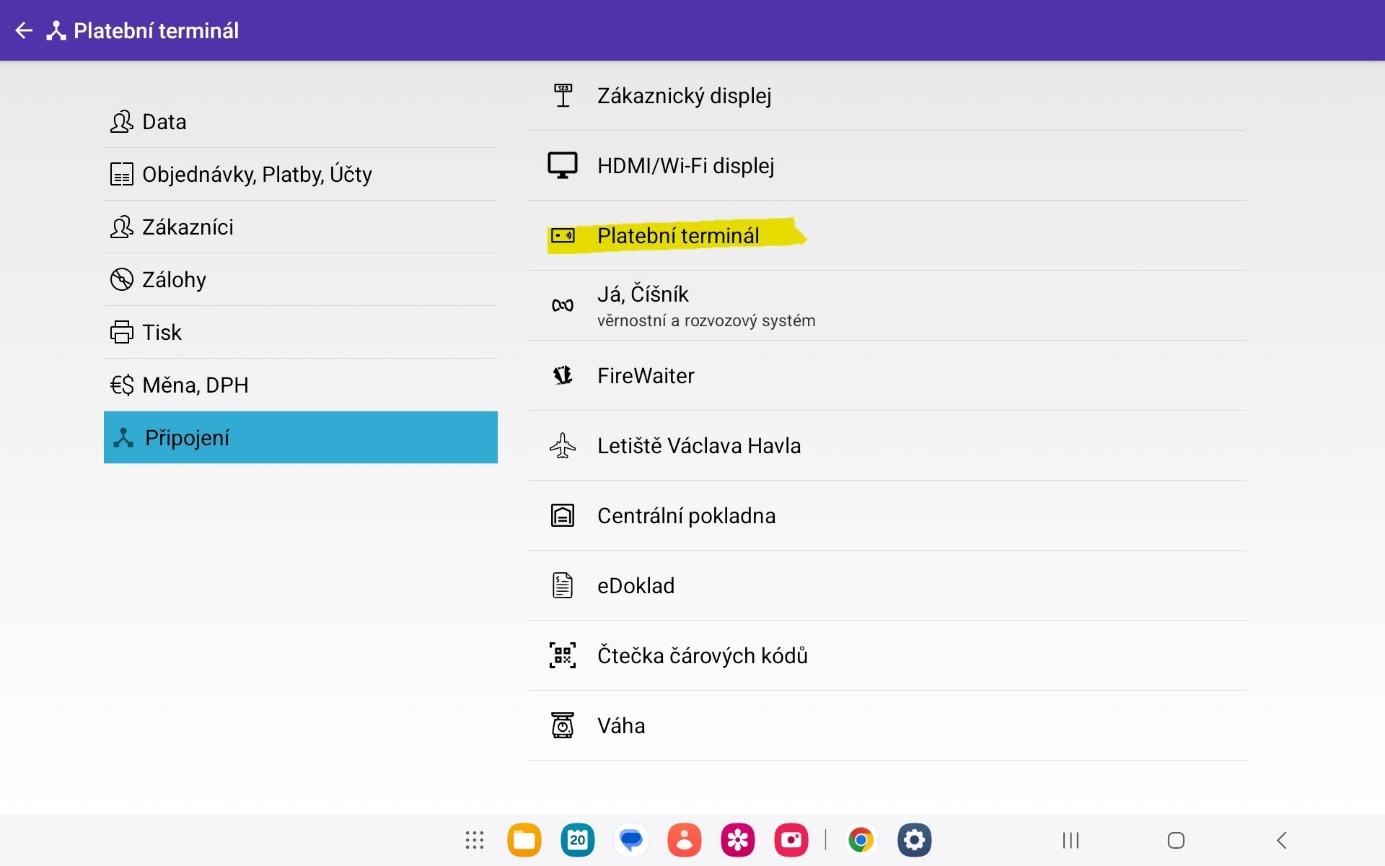Open Já, Číšník loyalty system
Image resolution: width=1385 pixels, height=866 pixels.
tap(887, 306)
